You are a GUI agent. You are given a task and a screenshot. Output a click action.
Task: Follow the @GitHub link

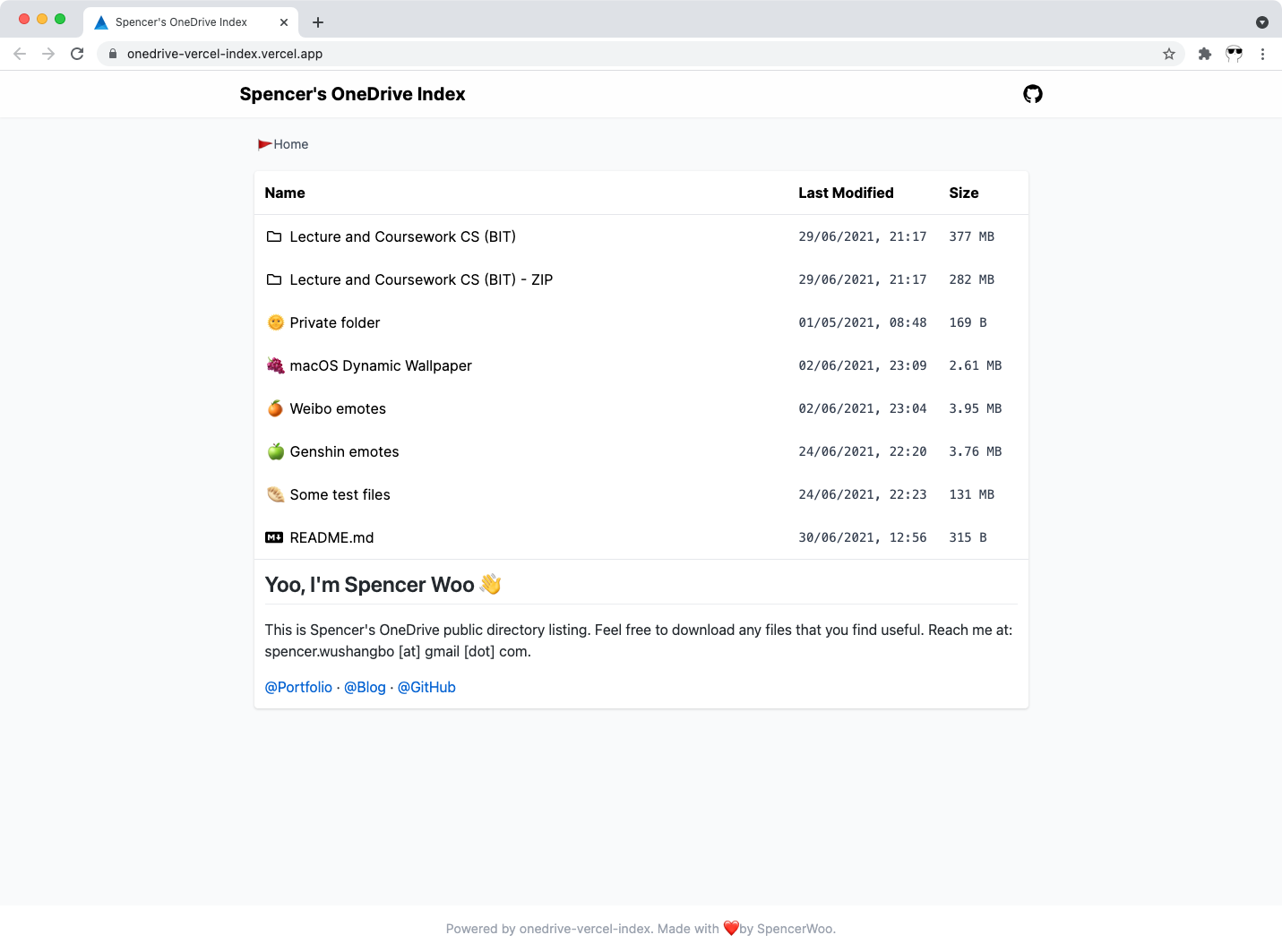[x=426, y=687]
